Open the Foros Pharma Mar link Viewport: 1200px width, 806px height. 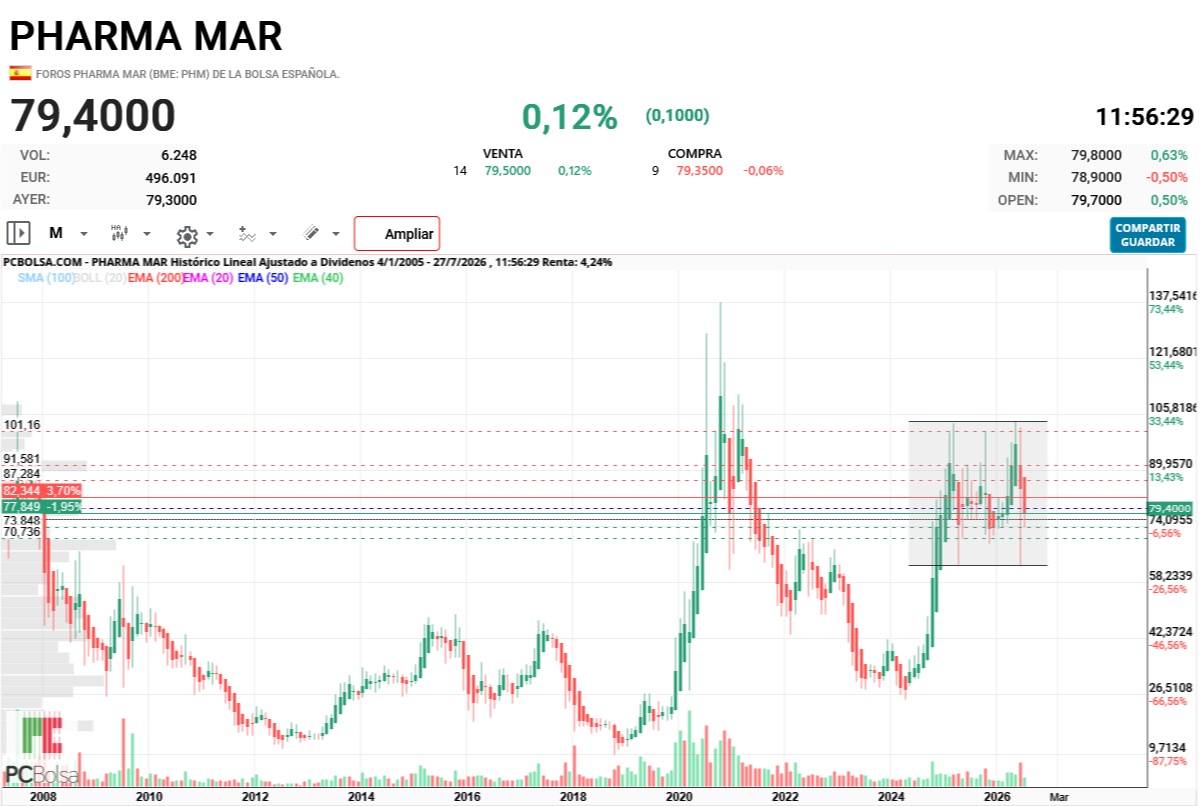click(x=187, y=74)
